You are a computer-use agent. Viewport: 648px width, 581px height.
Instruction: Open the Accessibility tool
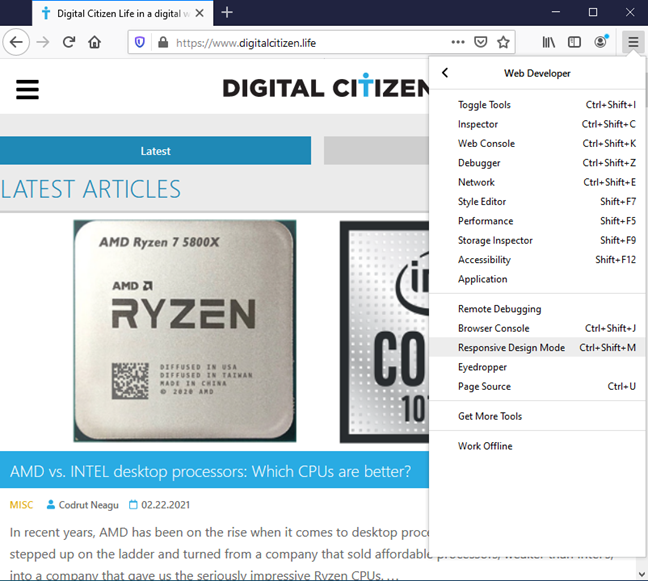pos(537,260)
